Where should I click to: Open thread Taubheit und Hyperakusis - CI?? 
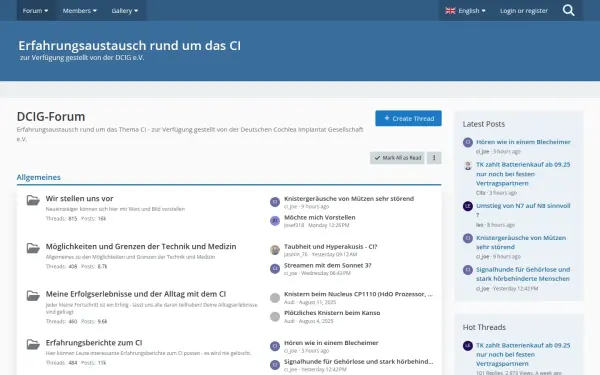coord(331,246)
